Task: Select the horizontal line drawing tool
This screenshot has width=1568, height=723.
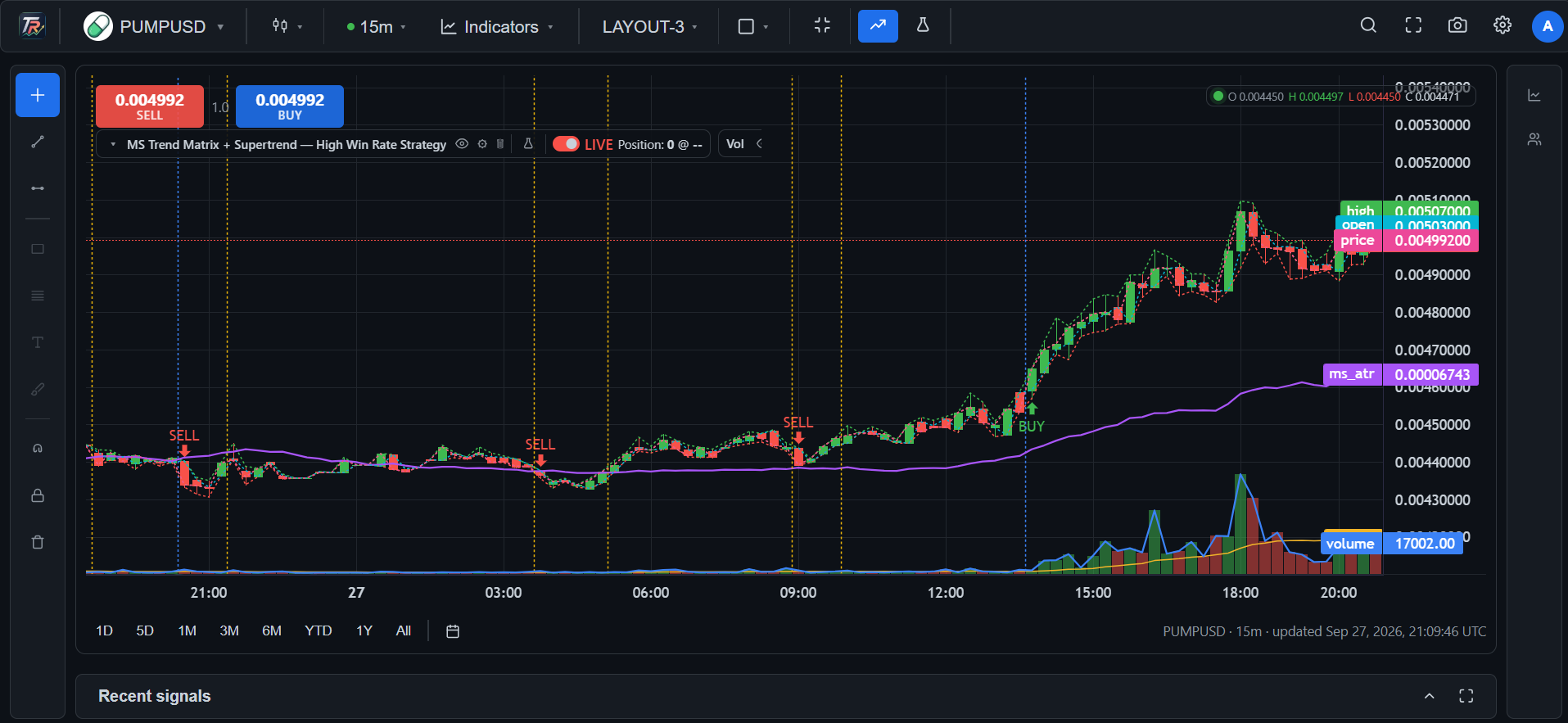Action: tap(38, 188)
